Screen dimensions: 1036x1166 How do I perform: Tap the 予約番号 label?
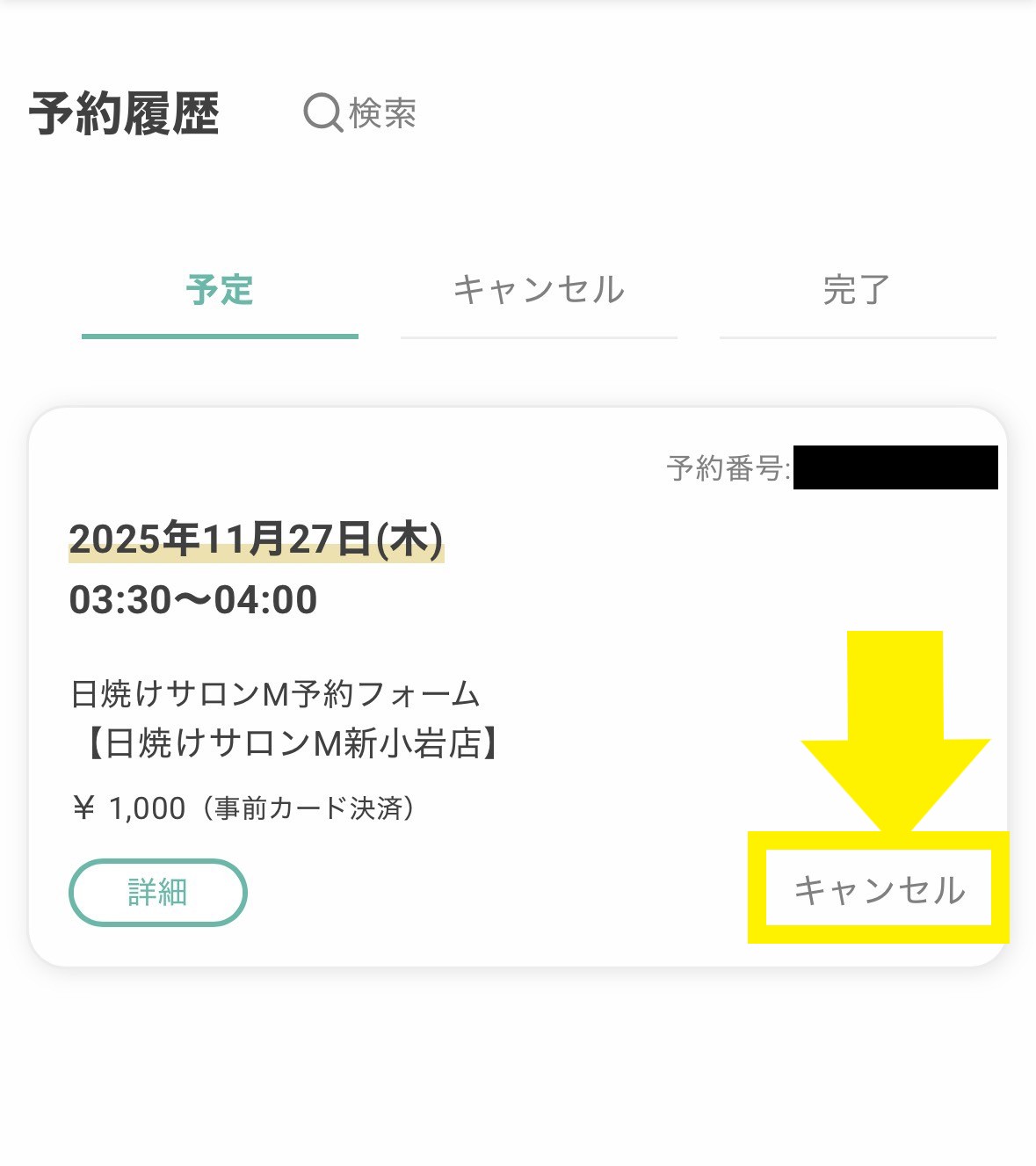(x=728, y=467)
